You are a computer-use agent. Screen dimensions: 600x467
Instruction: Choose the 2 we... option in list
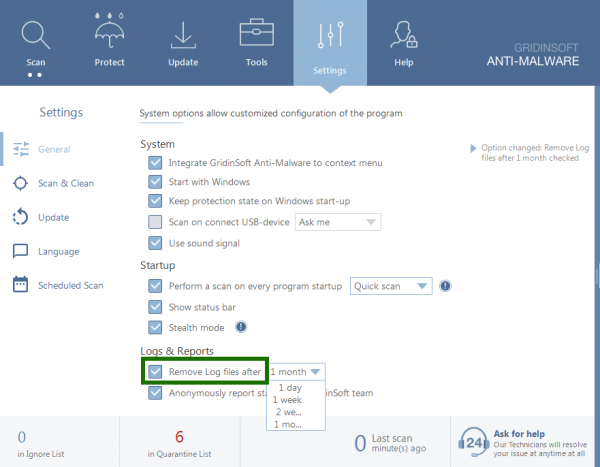289,412
